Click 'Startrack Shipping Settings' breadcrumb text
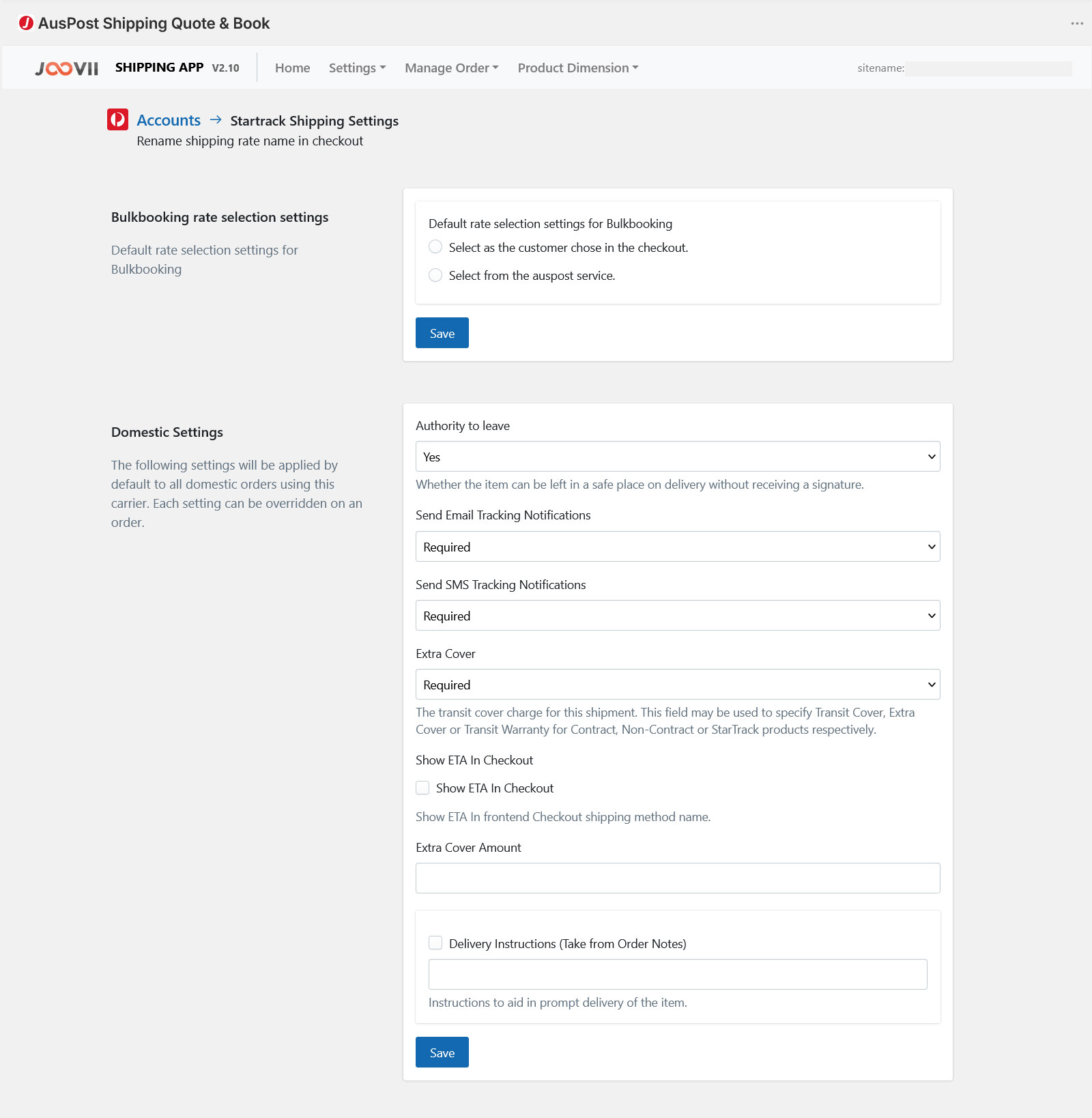Image resolution: width=1092 pixels, height=1118 pixels. coord(315,121)
